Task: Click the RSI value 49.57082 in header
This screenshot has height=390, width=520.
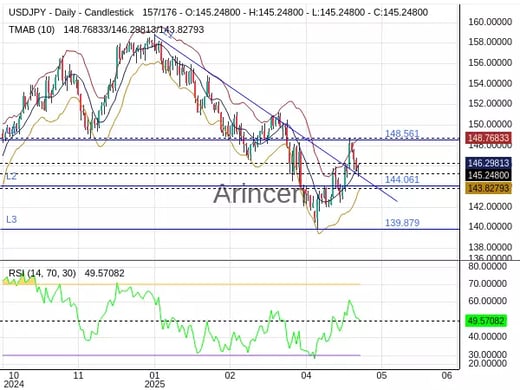Action: 104,273
